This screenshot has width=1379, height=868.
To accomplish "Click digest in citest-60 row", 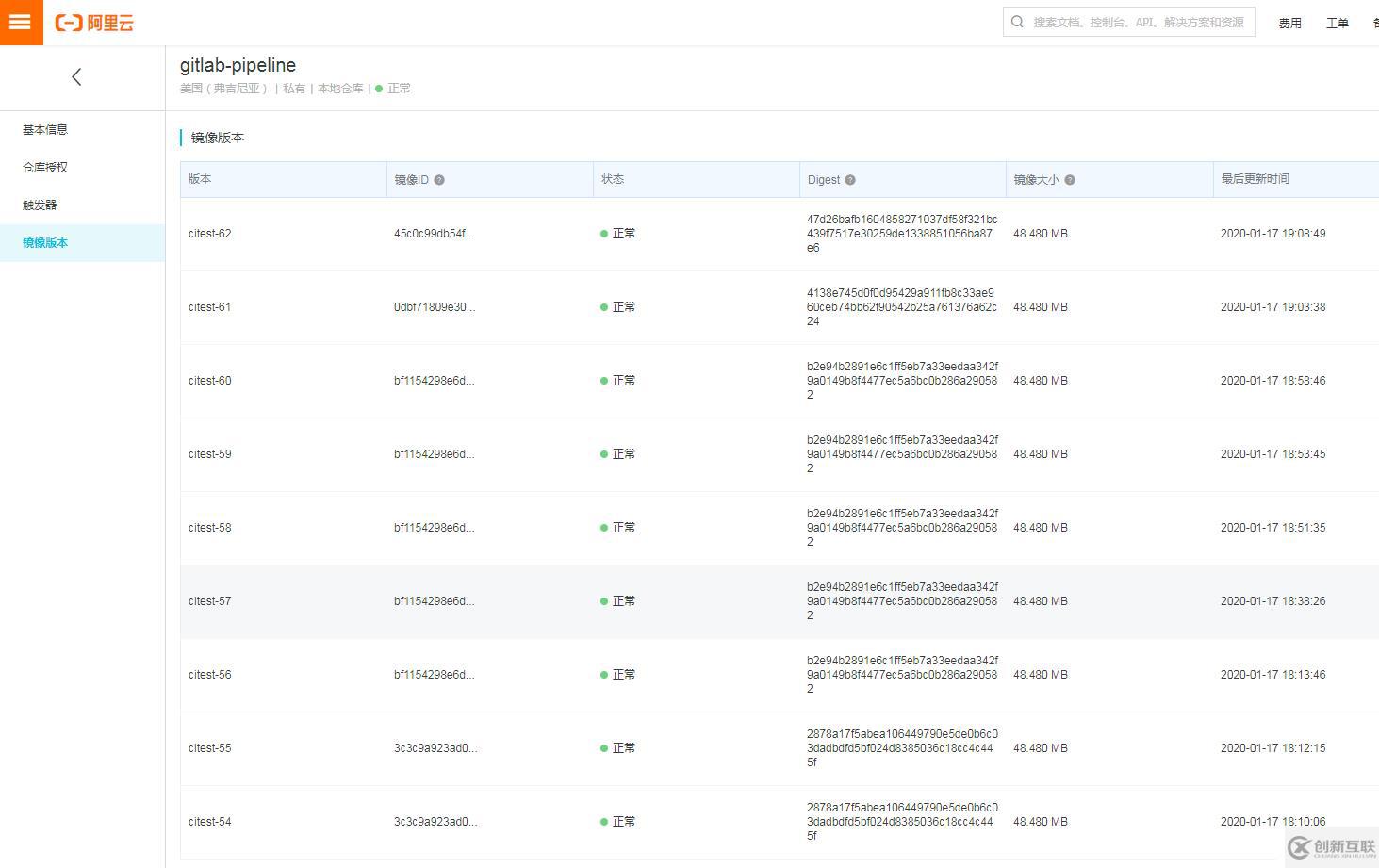I will tap(902, 381).
